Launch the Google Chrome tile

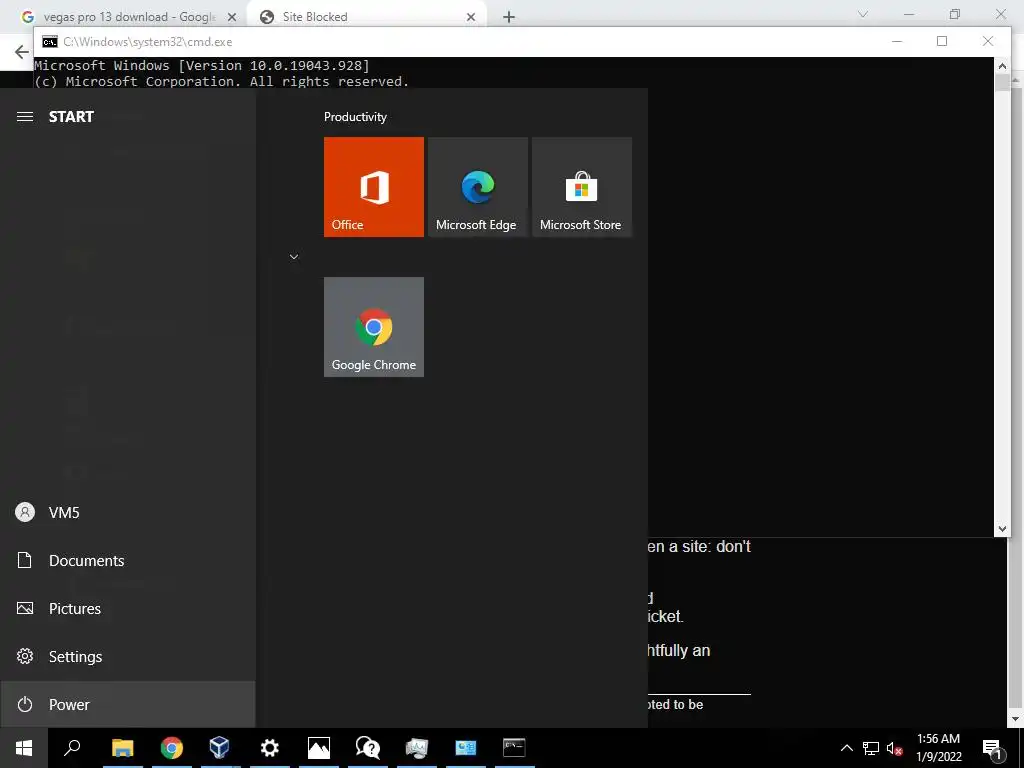pos(374,327)
